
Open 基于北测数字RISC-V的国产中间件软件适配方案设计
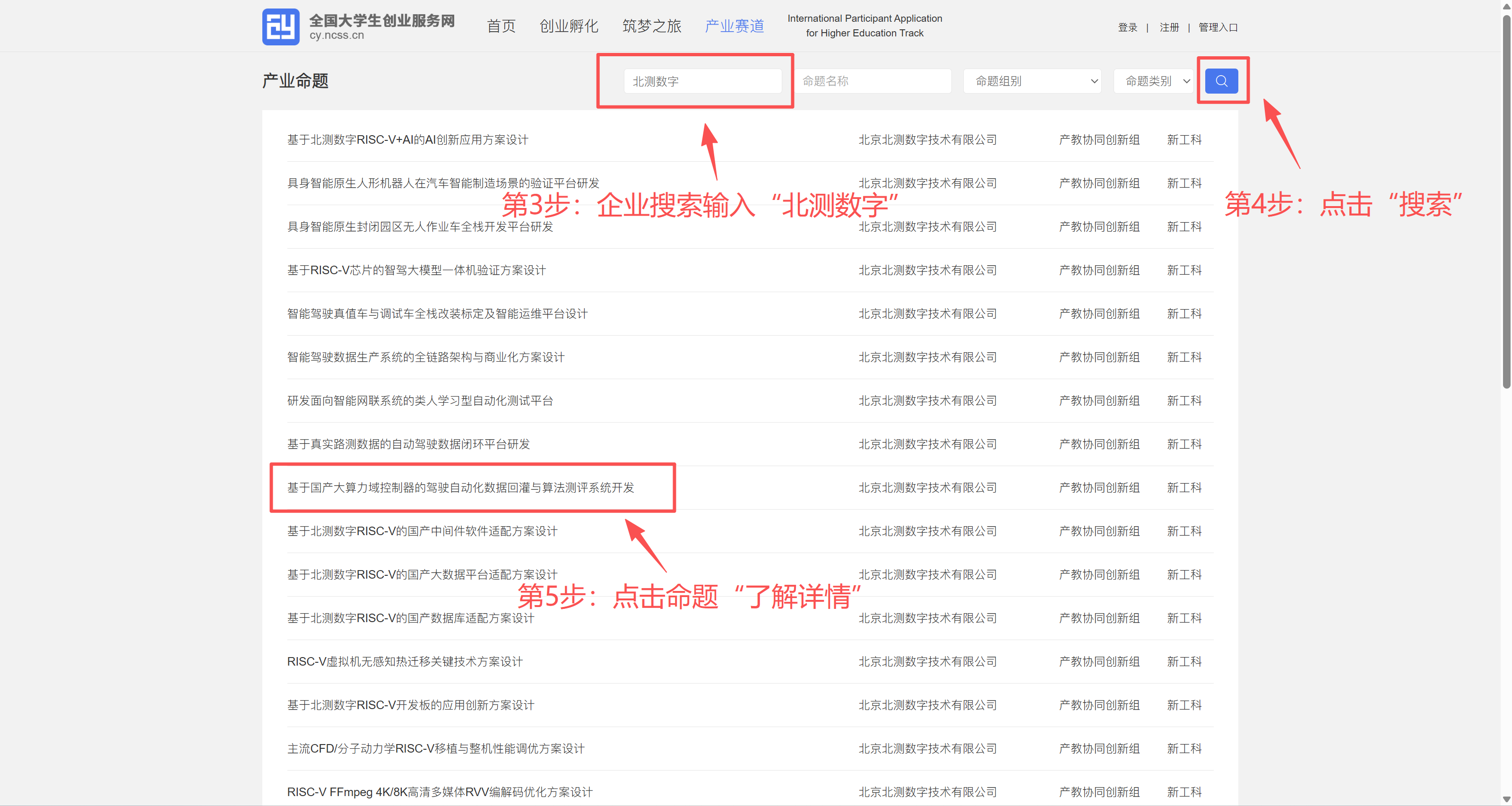pos(422,531)
